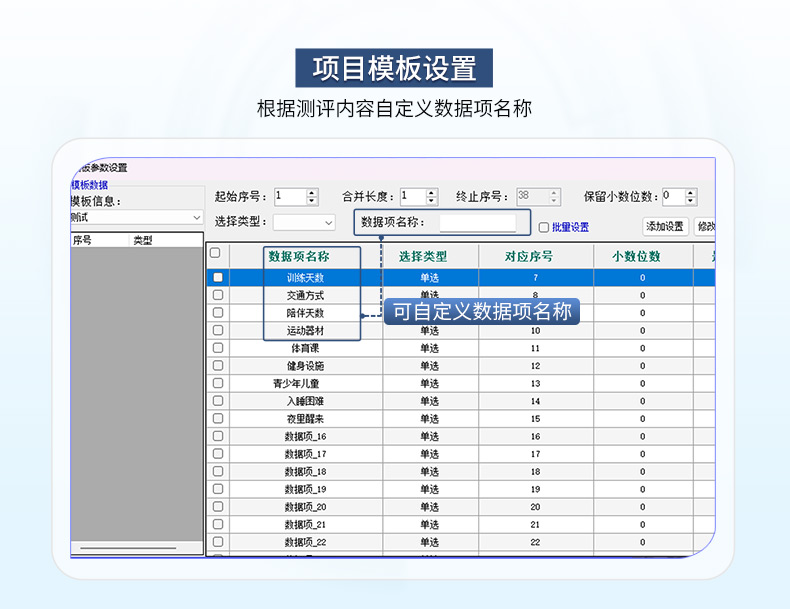Decrease the 合并长度 spinner value

coord(432,201)
